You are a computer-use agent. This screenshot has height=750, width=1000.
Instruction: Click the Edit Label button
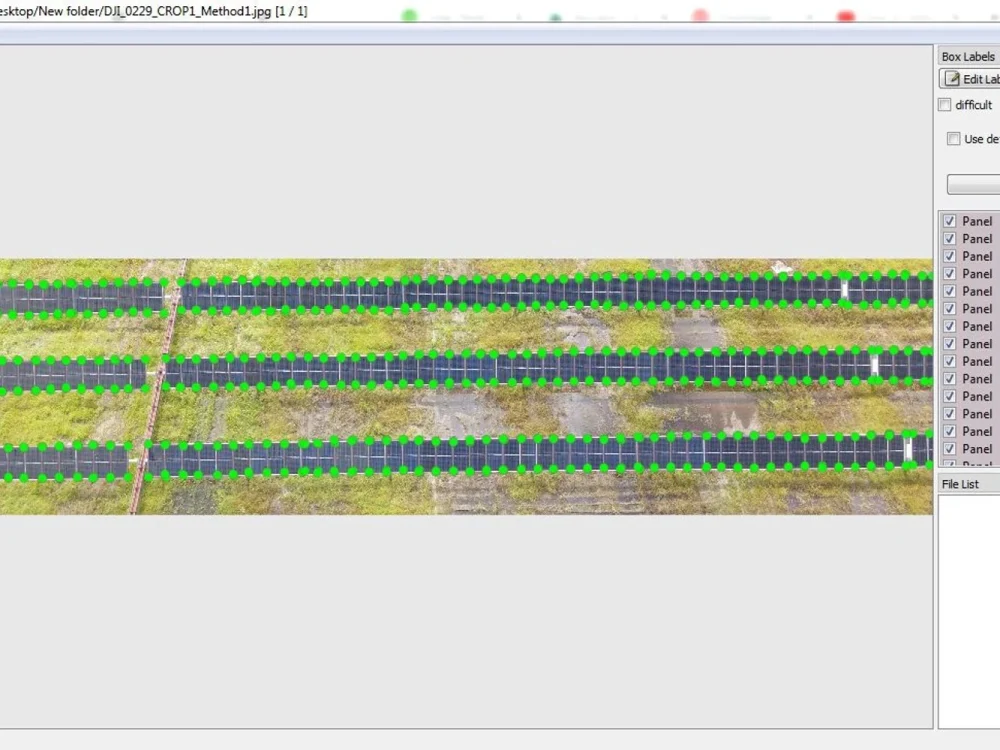pos(969,79)
